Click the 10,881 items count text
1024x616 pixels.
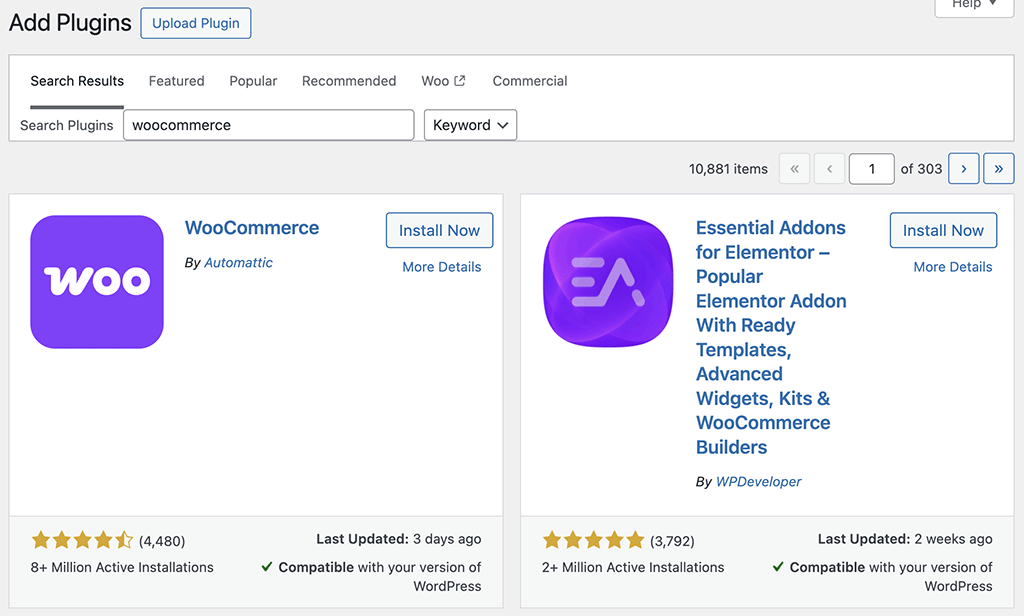pyautogui.click(x=728, y=169)
